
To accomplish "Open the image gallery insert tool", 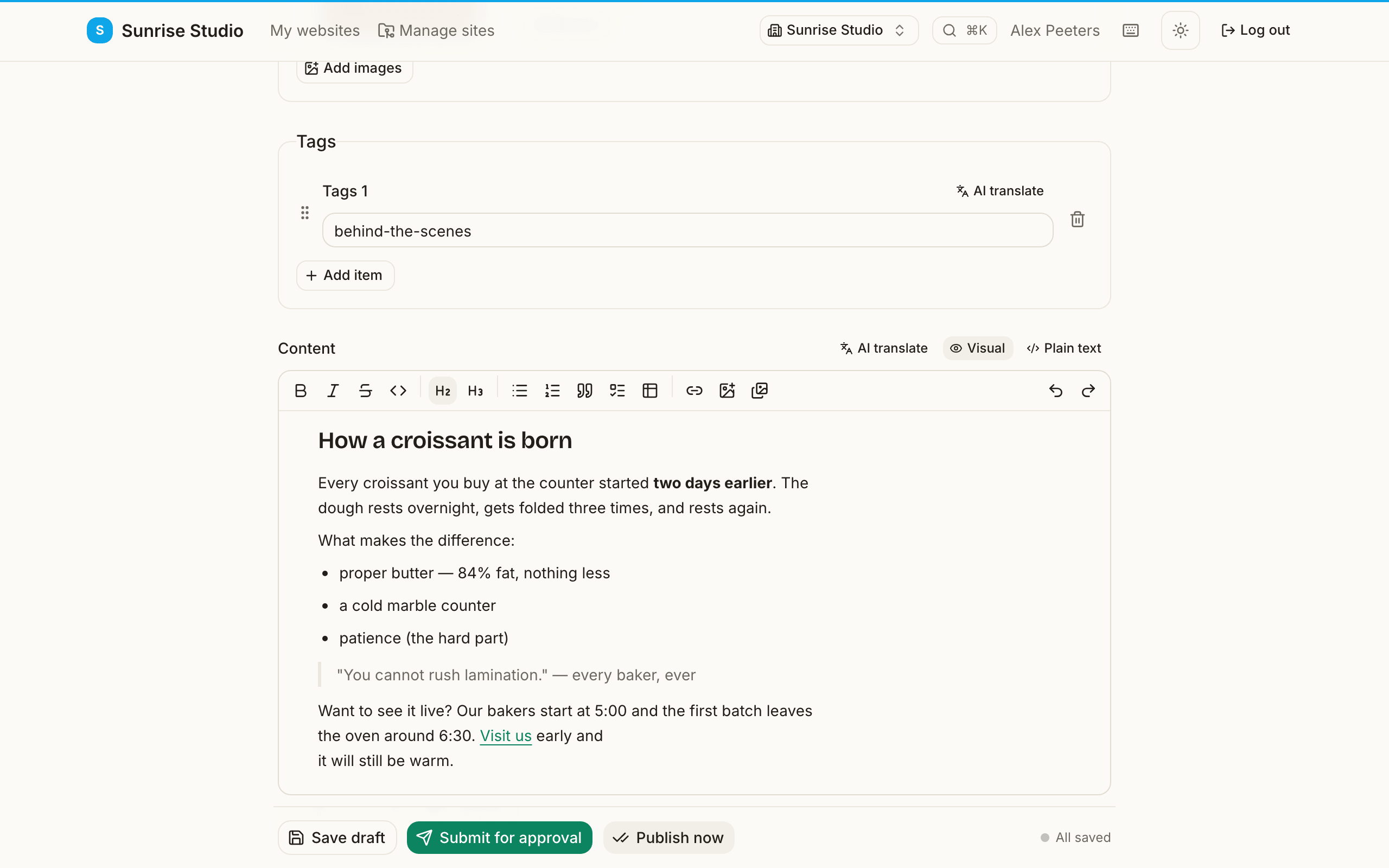I will click(x=760, y=391).
